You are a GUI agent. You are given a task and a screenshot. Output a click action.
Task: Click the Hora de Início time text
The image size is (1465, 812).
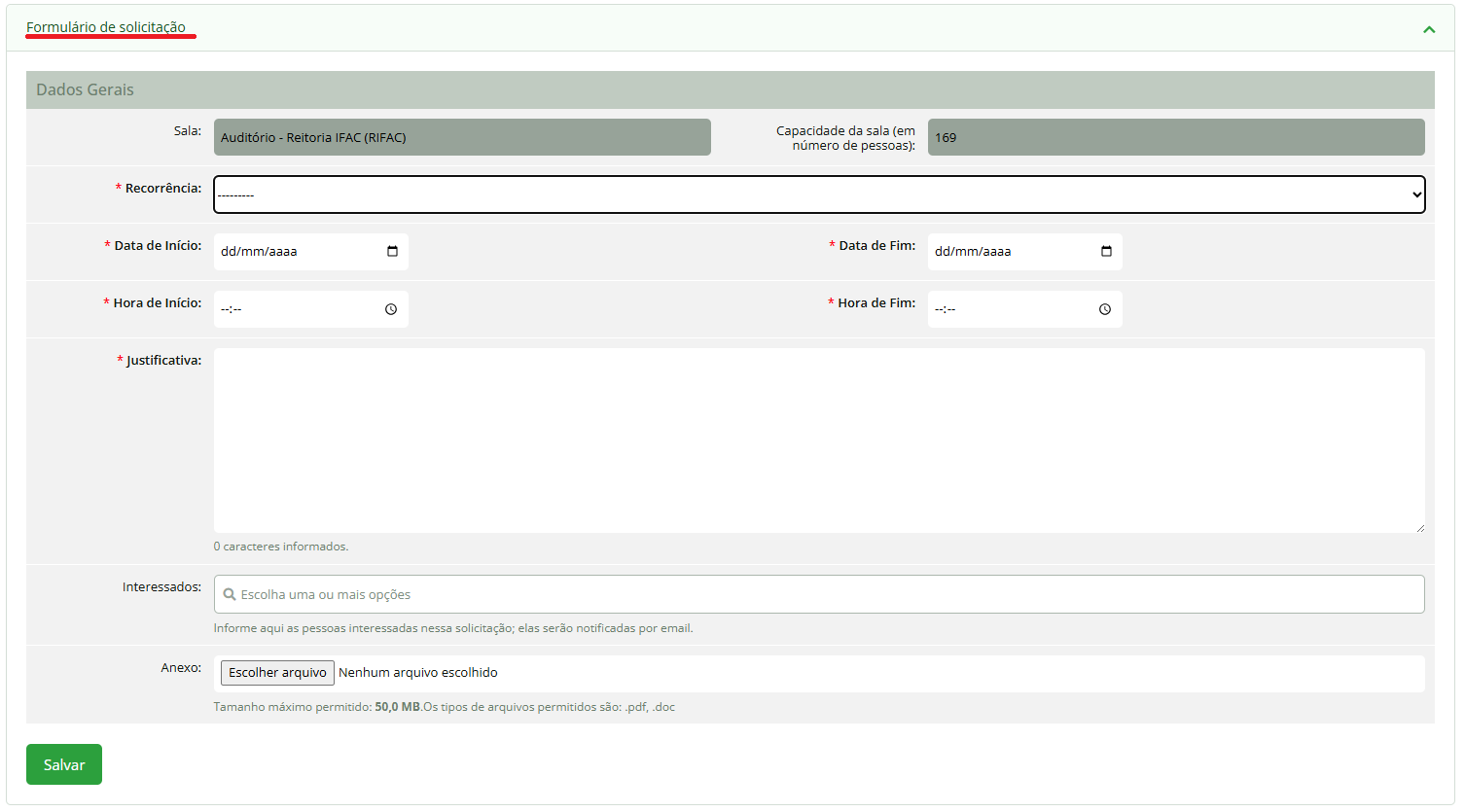[232, 309]
